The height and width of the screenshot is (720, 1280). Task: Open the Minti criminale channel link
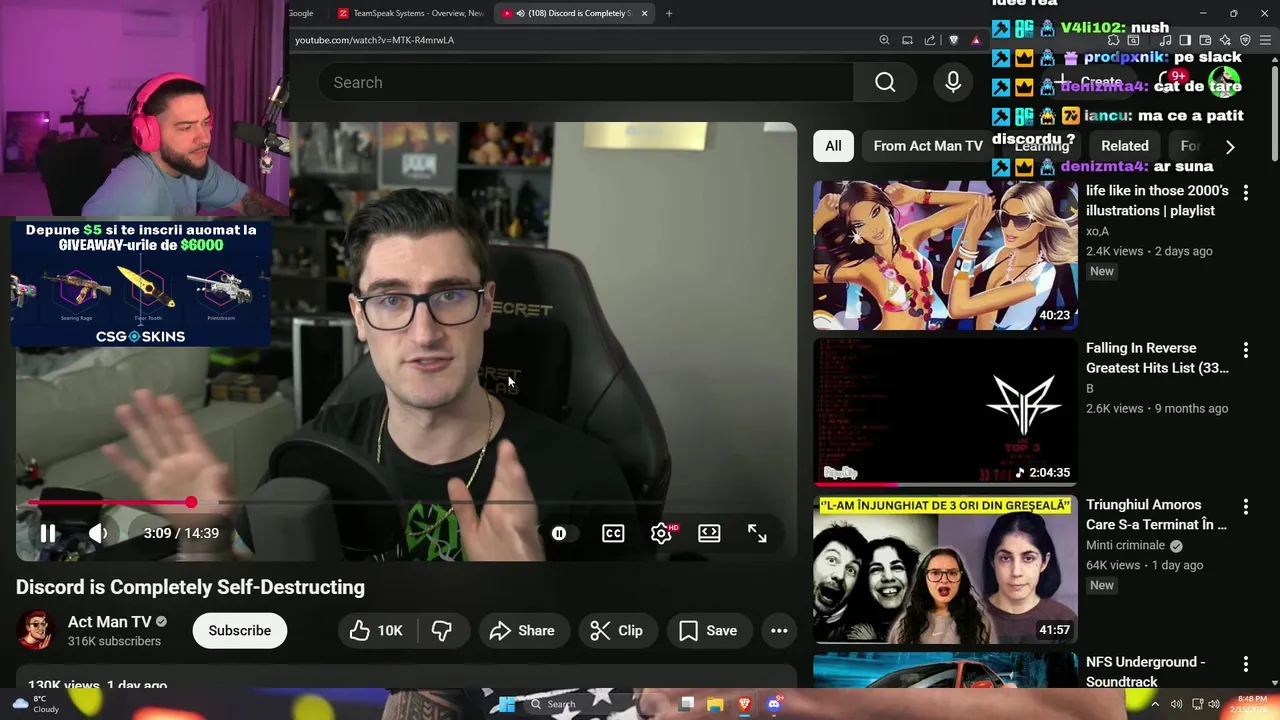coord(1125,545)
